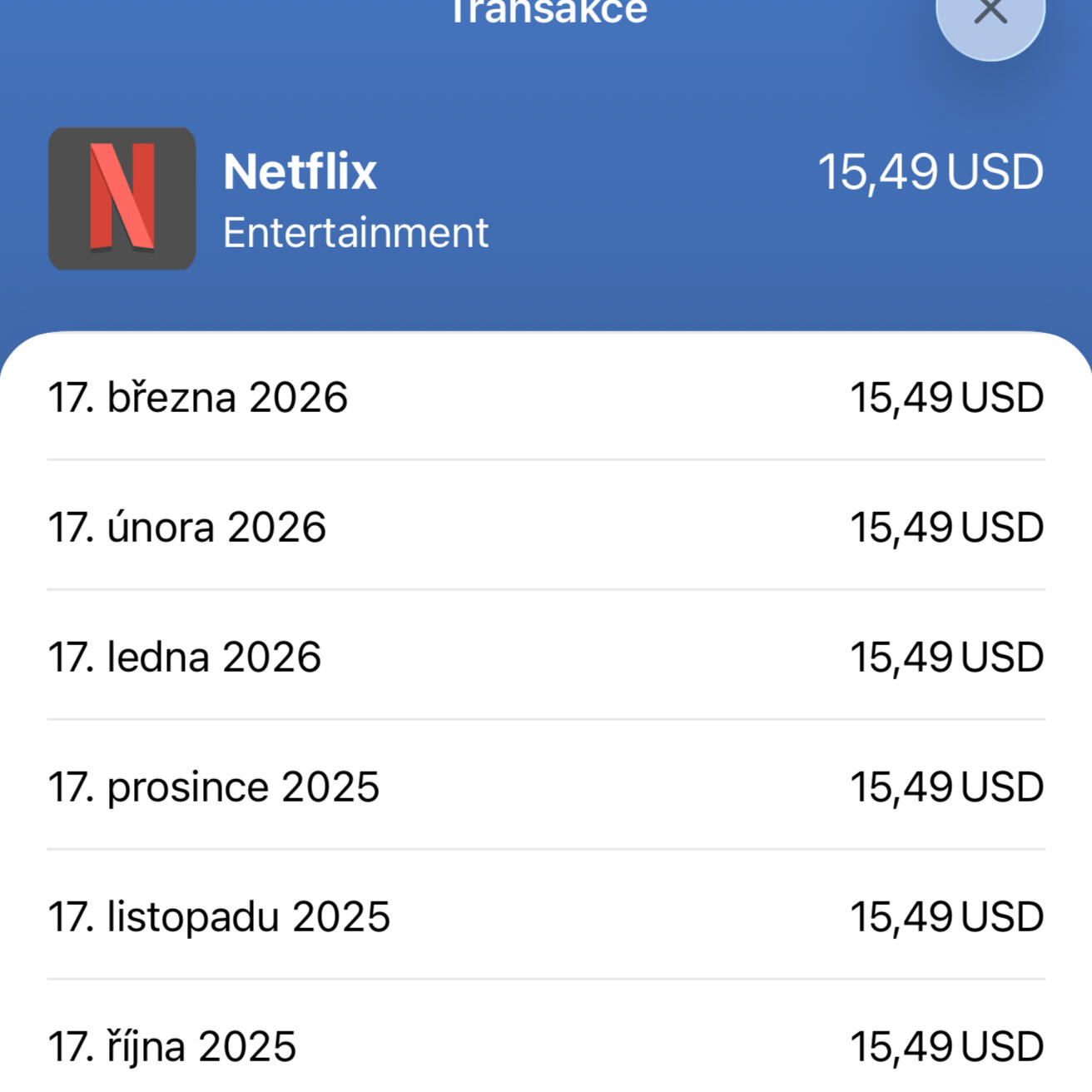Tap the Netflix logo icon
Viewport: 1092px width, 1092px height.
(x=122, y=198)
